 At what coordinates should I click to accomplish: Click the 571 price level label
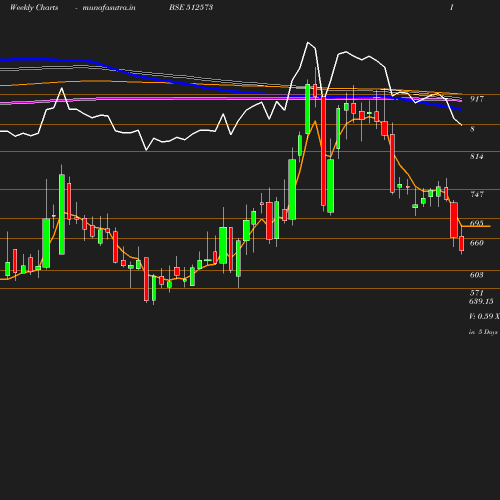pos(477,293)
